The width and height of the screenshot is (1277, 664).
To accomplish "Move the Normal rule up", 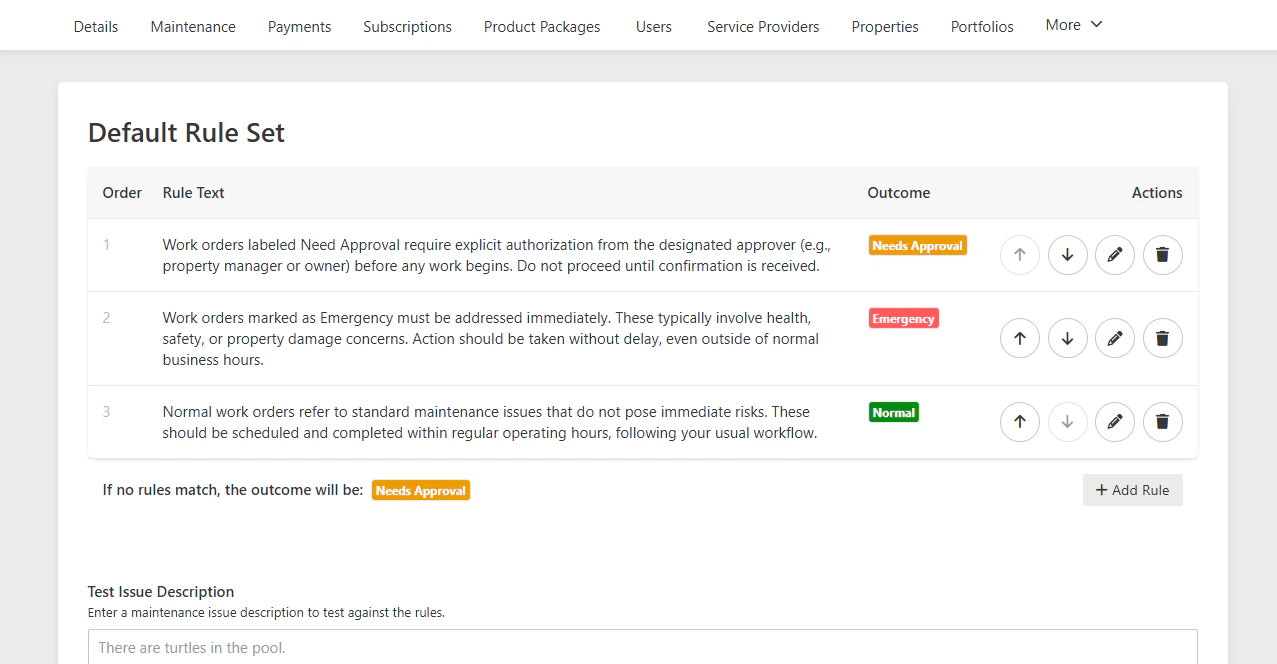I will [1020, 422].
